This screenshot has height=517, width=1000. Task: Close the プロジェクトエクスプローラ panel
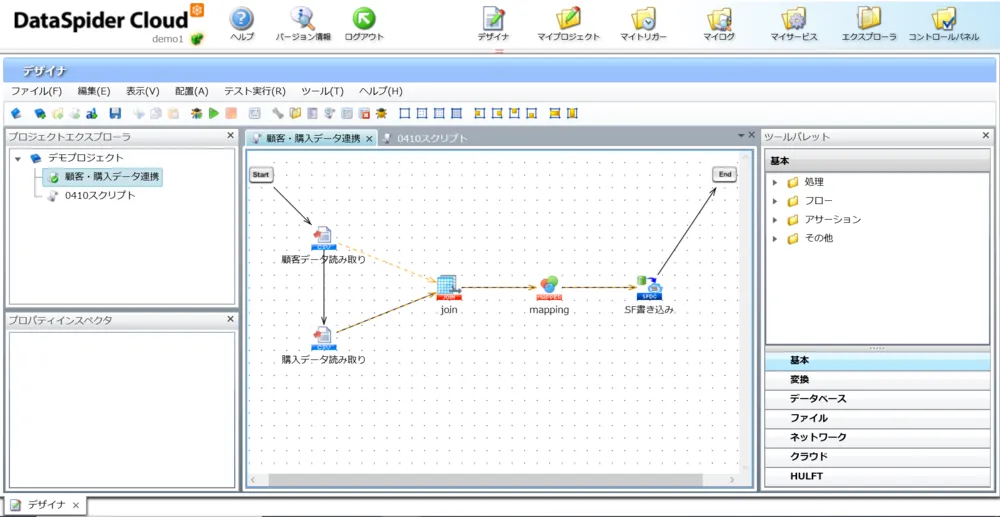(x=231, y=135)
